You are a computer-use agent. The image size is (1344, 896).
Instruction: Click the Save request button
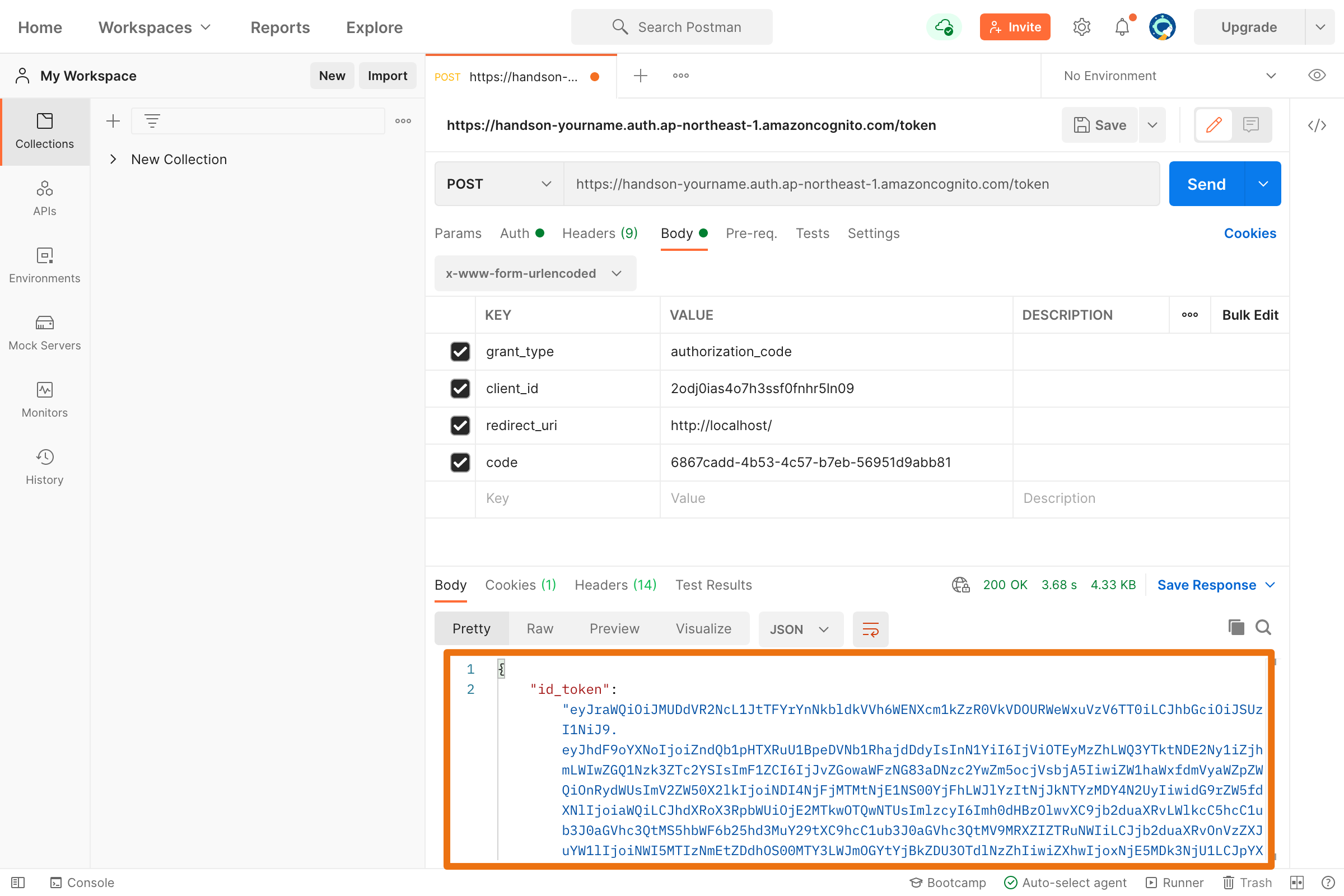click(1099, 124)
